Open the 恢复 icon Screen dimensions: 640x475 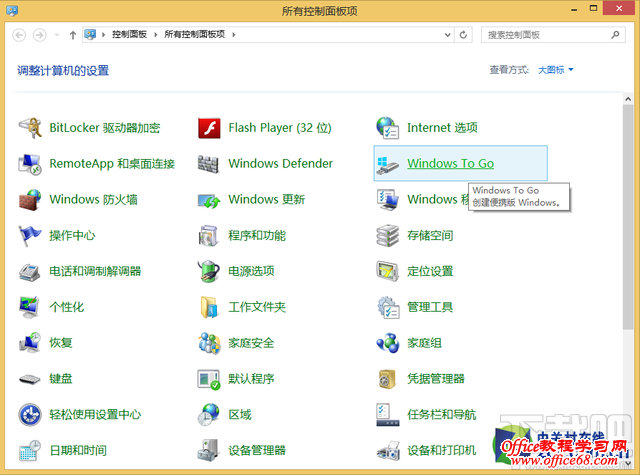30,343
